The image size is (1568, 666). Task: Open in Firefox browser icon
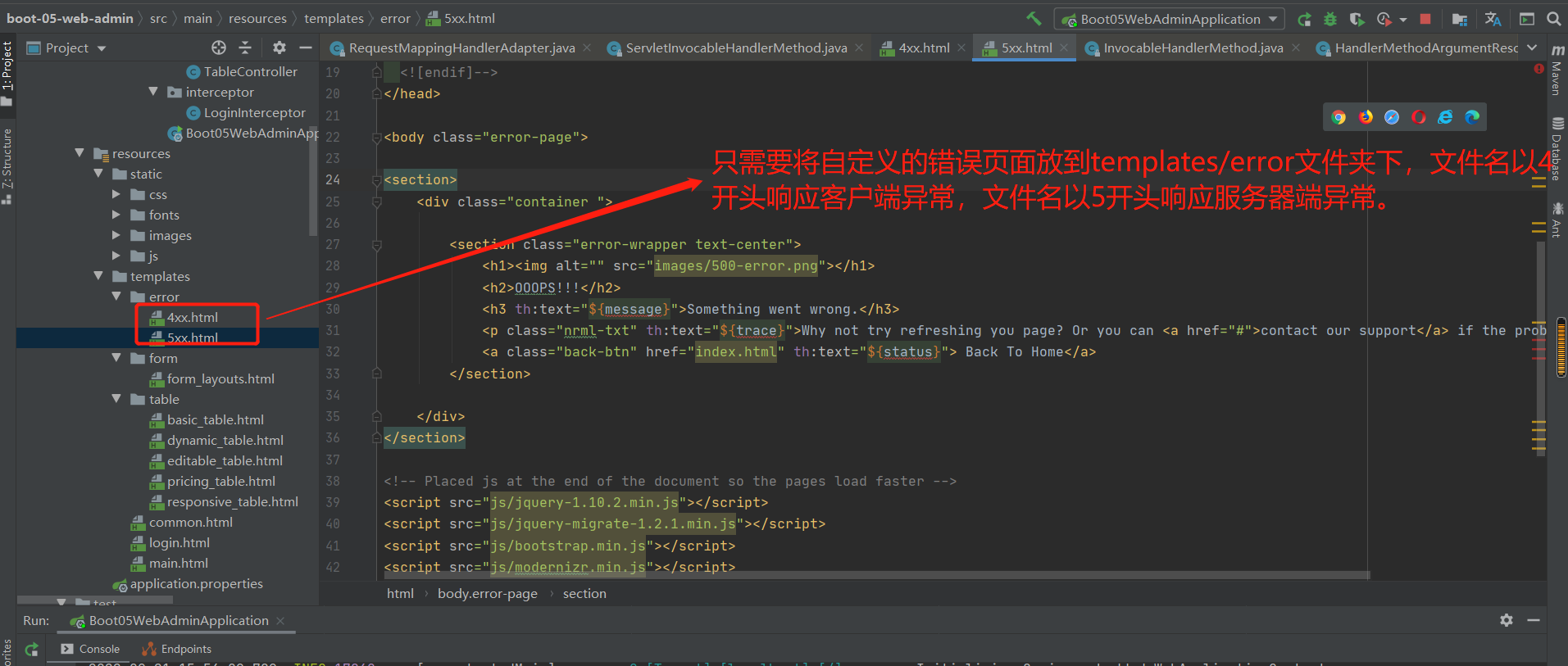click(x=1366, y=117)
